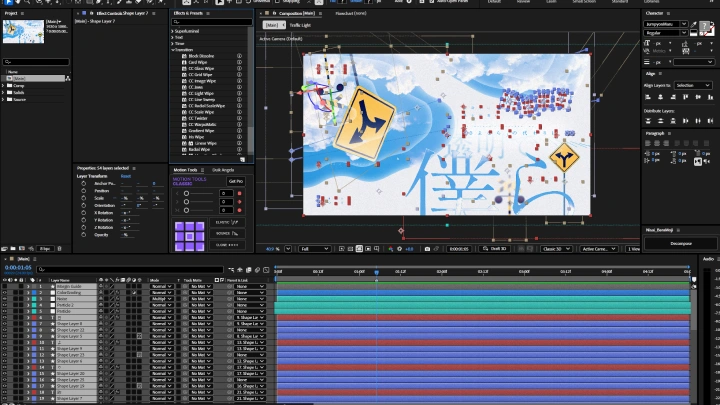Click the bottom-right anchor point square in Motion Tools
This screenshot has width=720, height=405.
point(199,247)
